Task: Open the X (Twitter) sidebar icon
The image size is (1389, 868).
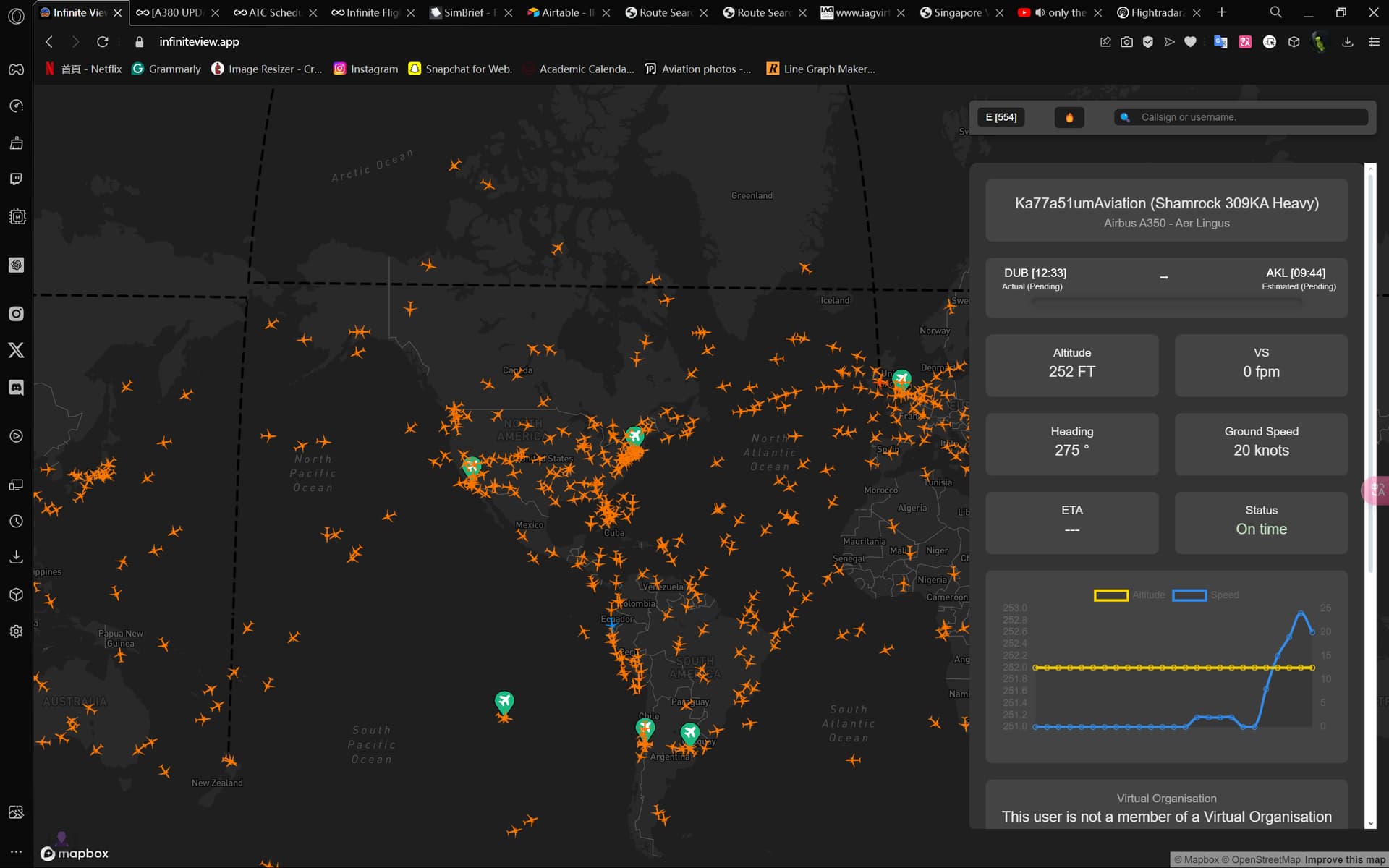Action: (x=16, y=350)
